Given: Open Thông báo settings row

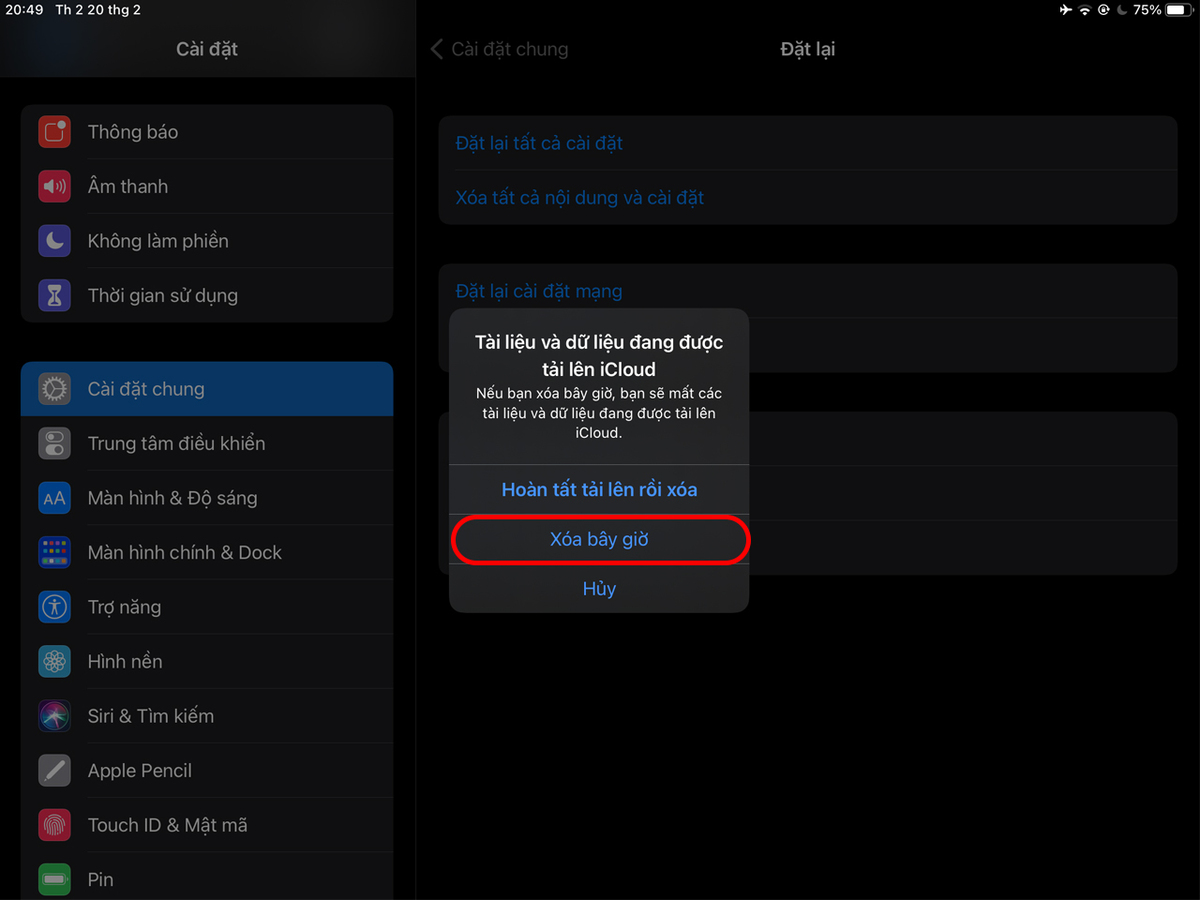Looking at the screenshot, I should point(207,132).
